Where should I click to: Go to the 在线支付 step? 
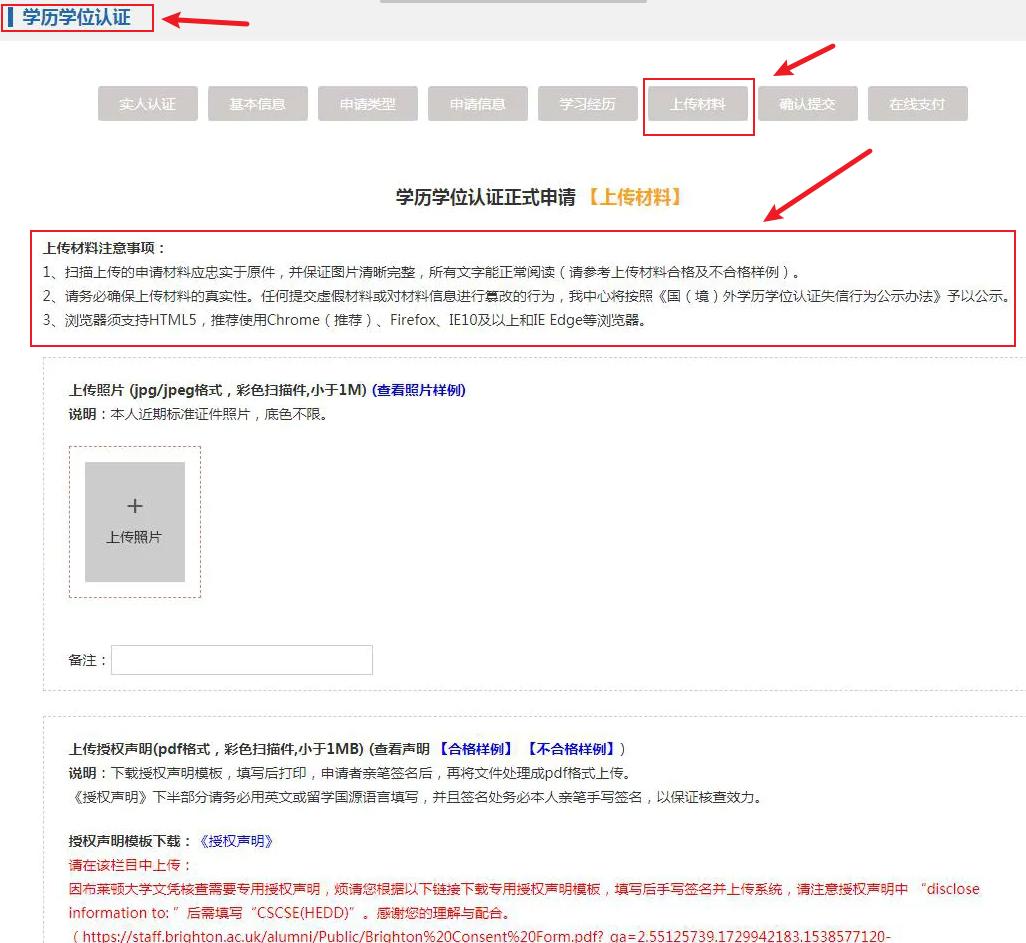coord(917,103)
